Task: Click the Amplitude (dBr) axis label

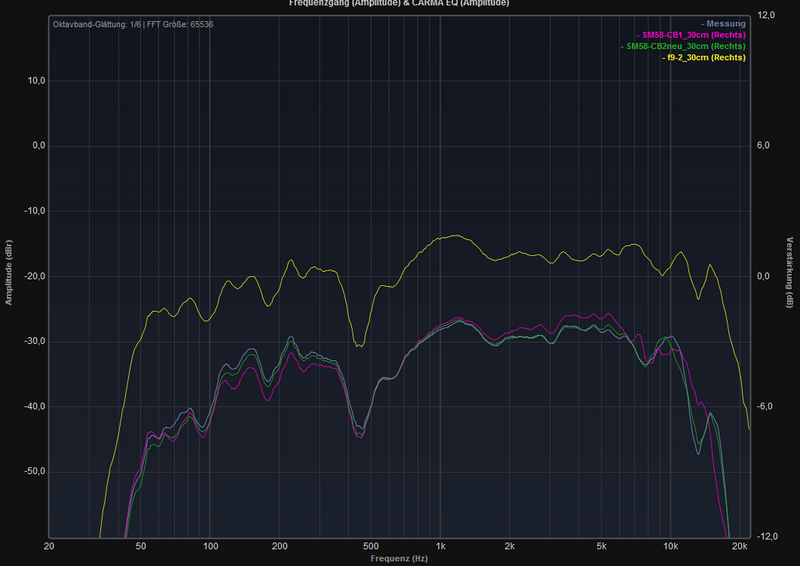Action: (8, 273)
